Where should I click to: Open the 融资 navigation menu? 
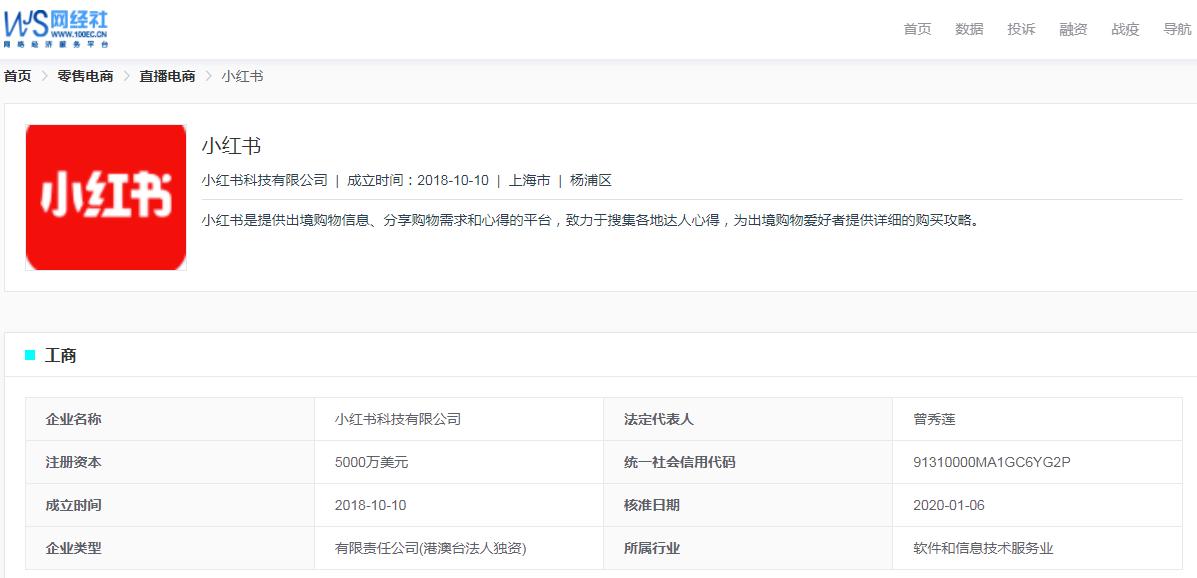point(1072,29)
